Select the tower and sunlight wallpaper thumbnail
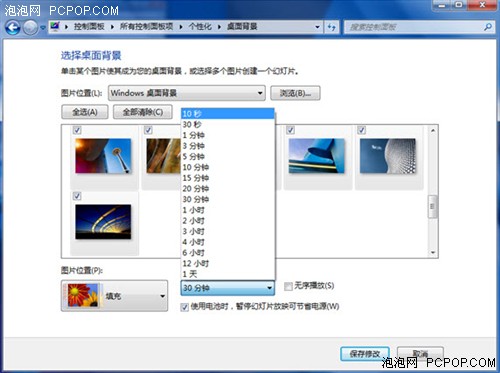The height and width of the screenshot is (373, 500). coord(103,156)
